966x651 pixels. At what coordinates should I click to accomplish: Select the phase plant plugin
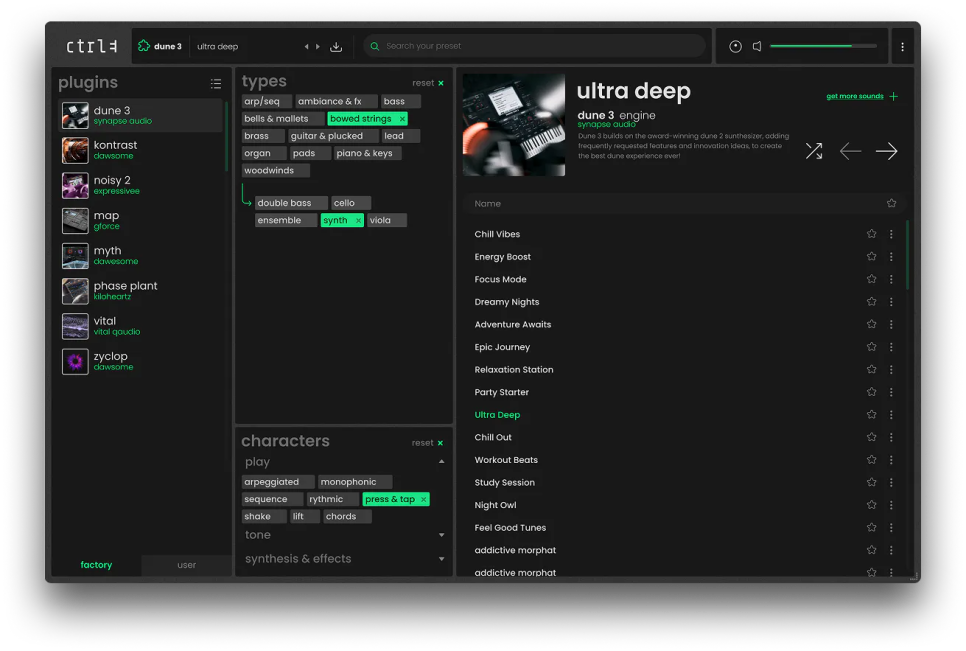(x=140, y=291)
